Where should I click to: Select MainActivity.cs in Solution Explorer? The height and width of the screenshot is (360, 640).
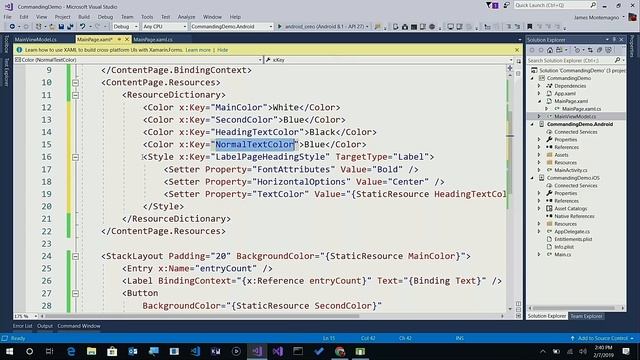tap(571, 170)
